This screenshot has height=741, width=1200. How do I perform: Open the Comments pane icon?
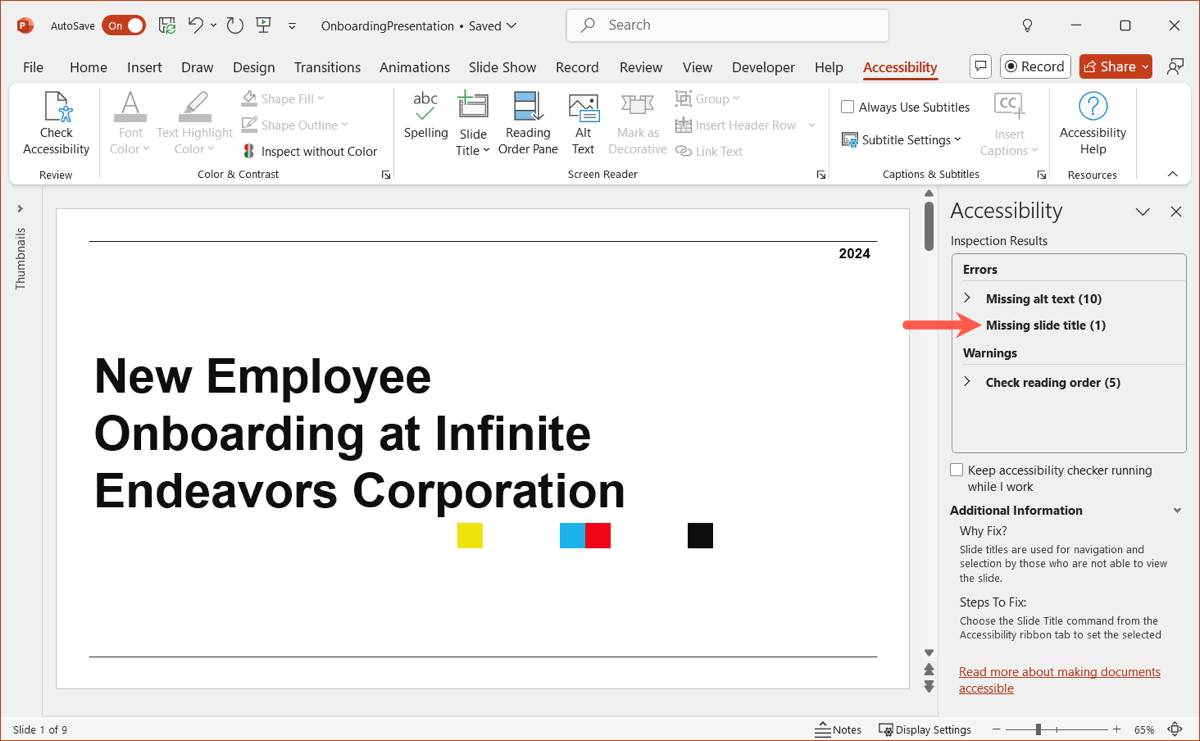point(981,66)
